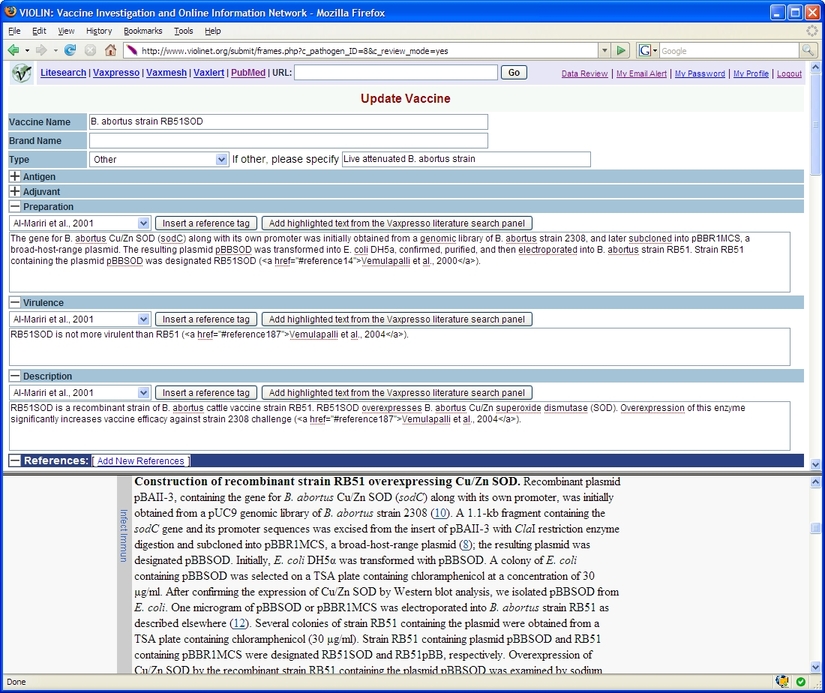Open the File menu
This screenshot has height=693, width=825.
(x=14, y=31)
